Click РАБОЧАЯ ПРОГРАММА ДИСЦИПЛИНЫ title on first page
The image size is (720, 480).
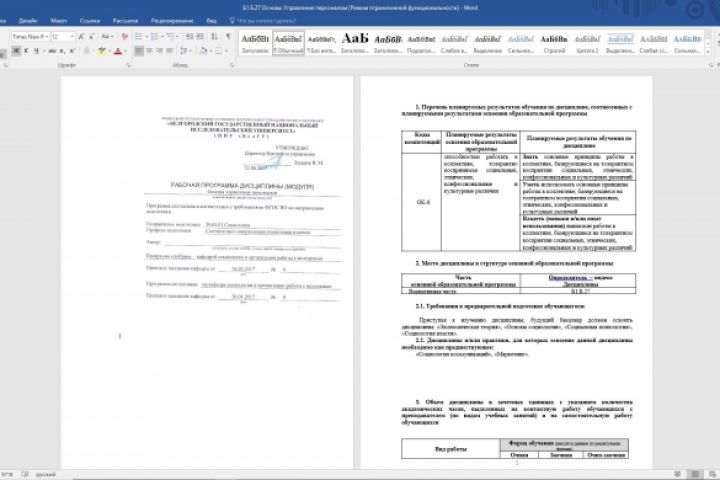coord(242,186)
